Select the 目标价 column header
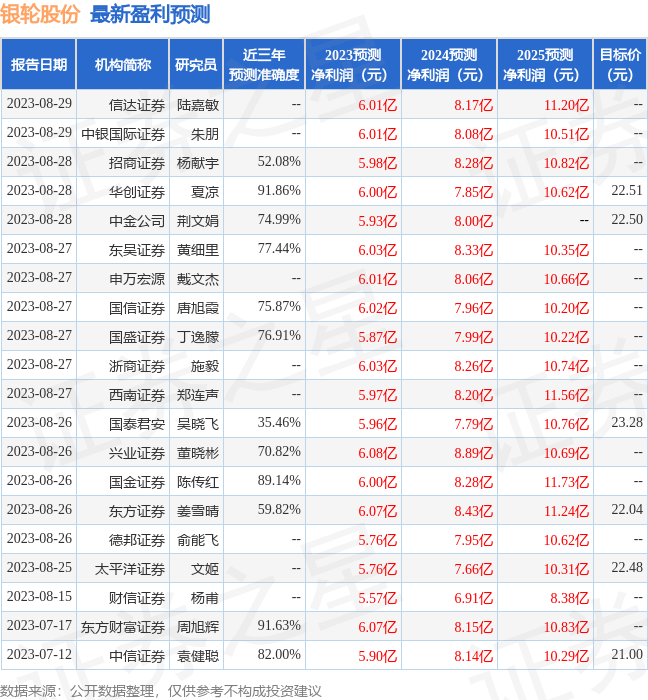This screenshot has height=700, width=648. [620, 64]
